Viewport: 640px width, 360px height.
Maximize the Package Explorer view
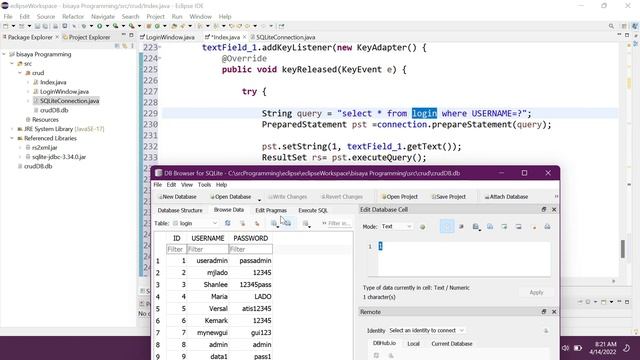point(131,36)
